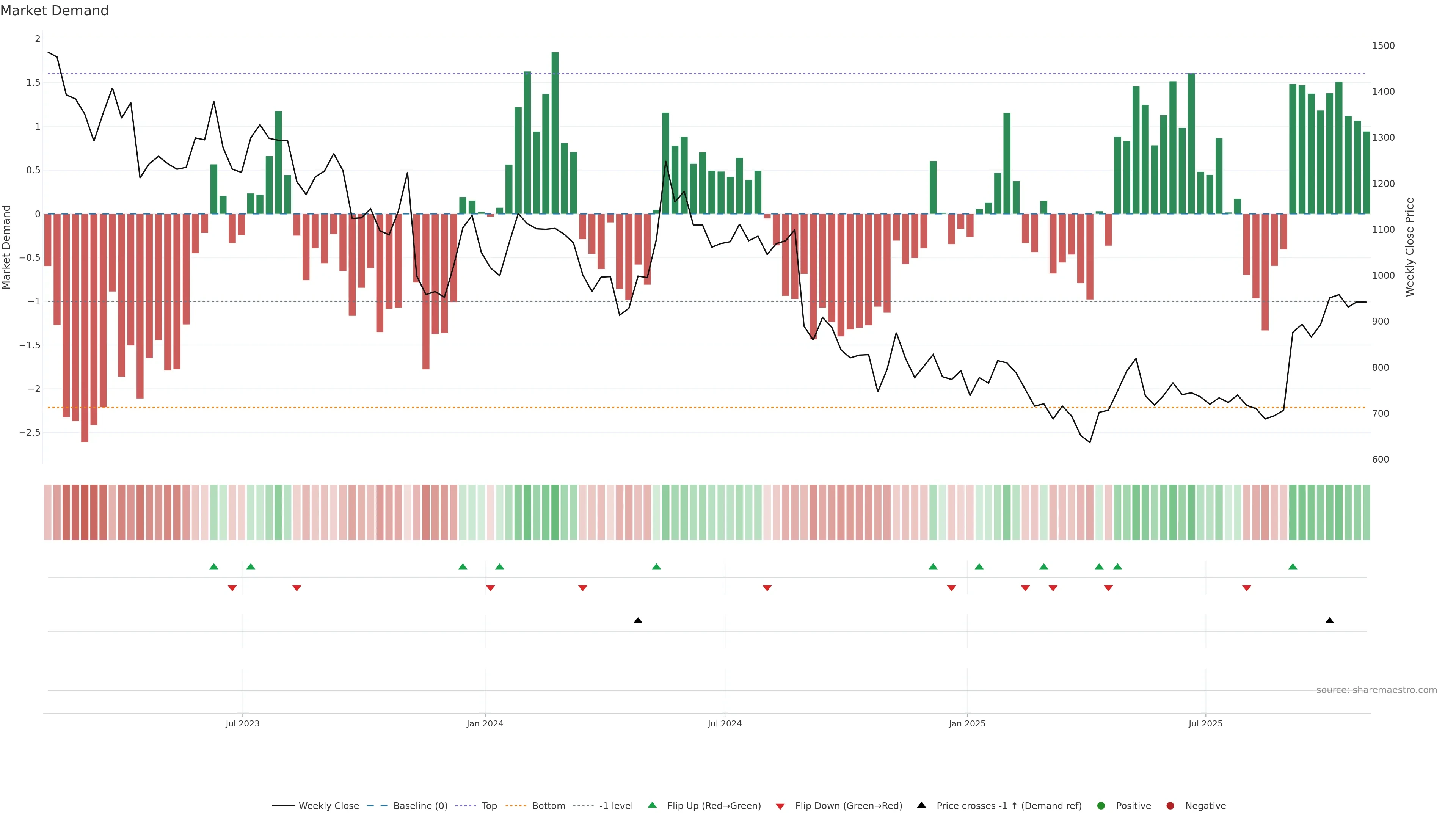Click the red Negative legend dot
The height and width of the screenshot is (819, 1456).
pos(1170,806)
